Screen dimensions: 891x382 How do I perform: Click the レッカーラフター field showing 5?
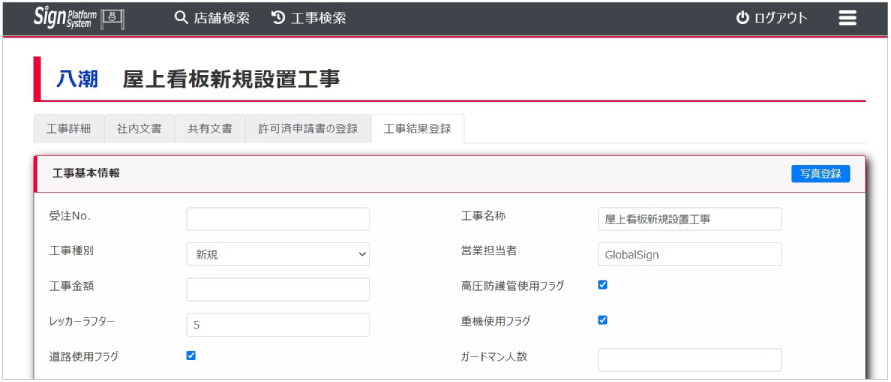coord(278,325)
